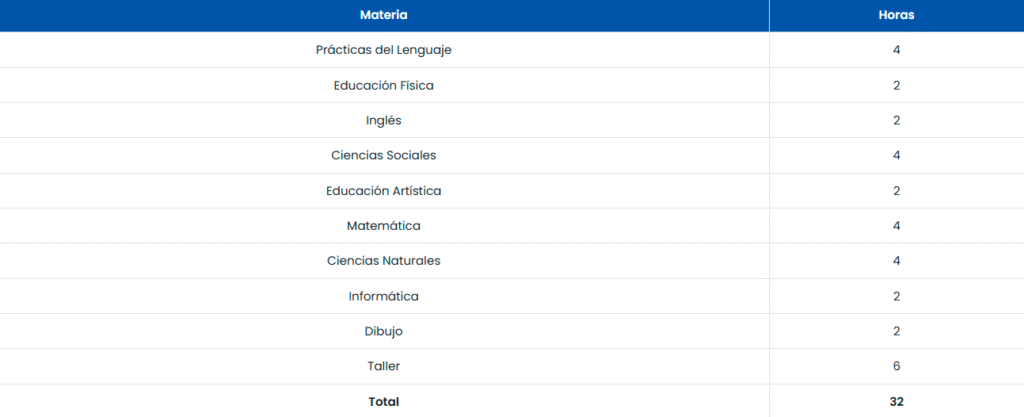Select the Prácticas del Lenguaje cell

384,50
